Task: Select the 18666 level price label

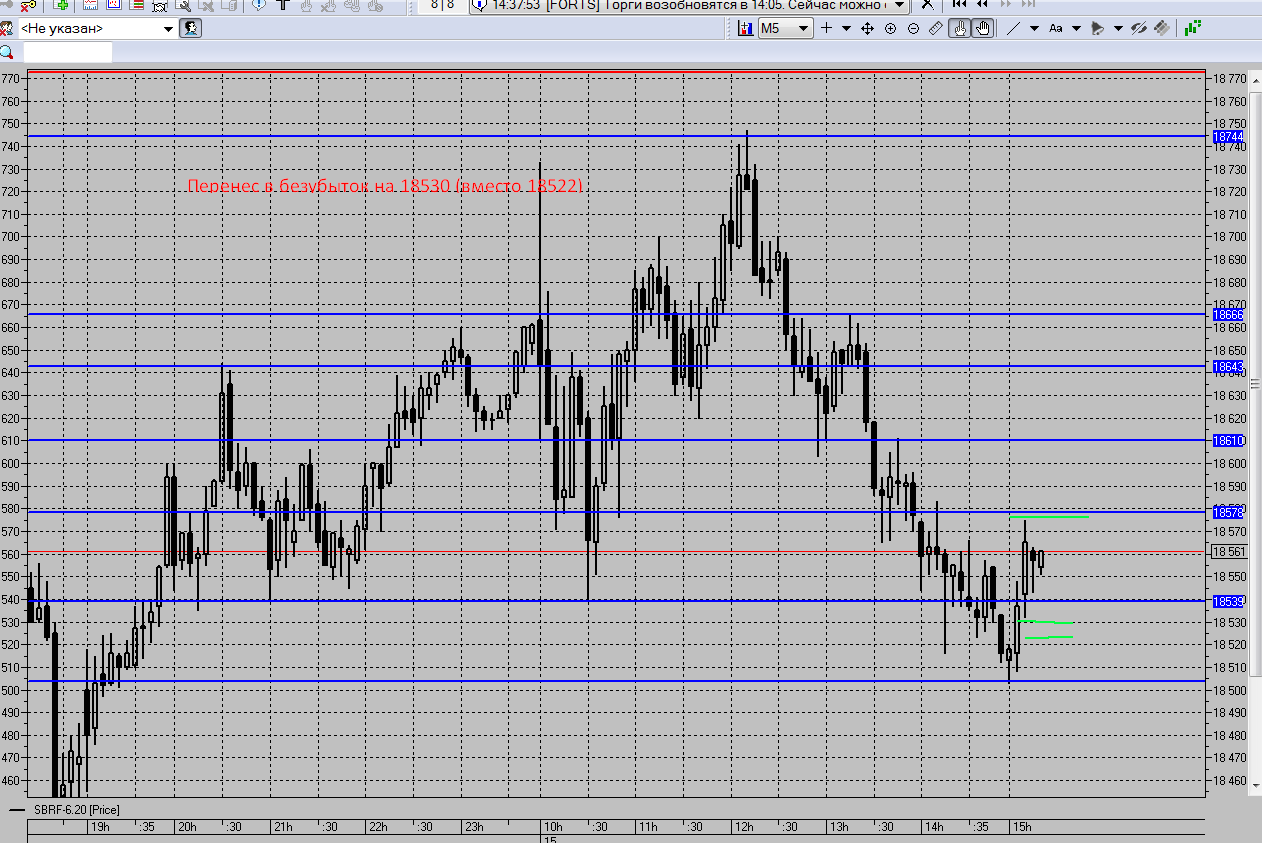Action: [1229, 314]
